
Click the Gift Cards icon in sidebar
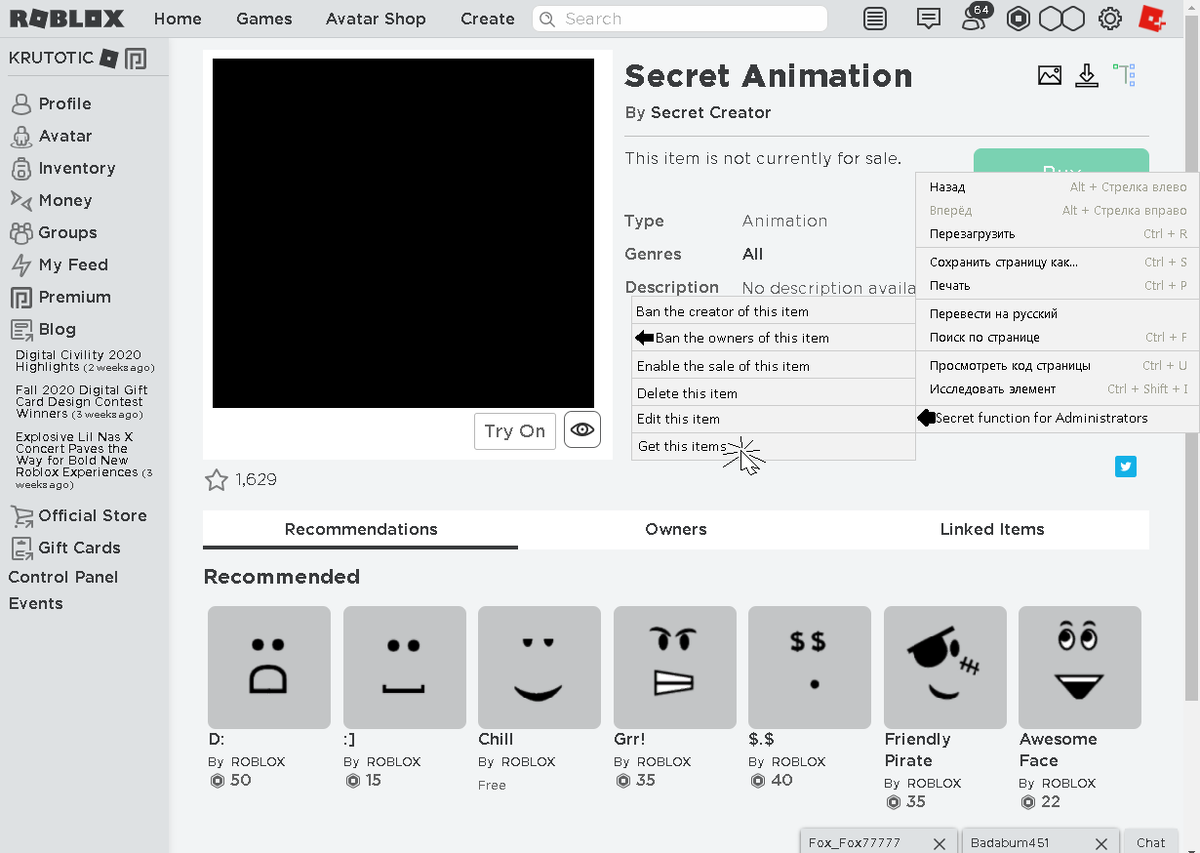pos(21,548)
